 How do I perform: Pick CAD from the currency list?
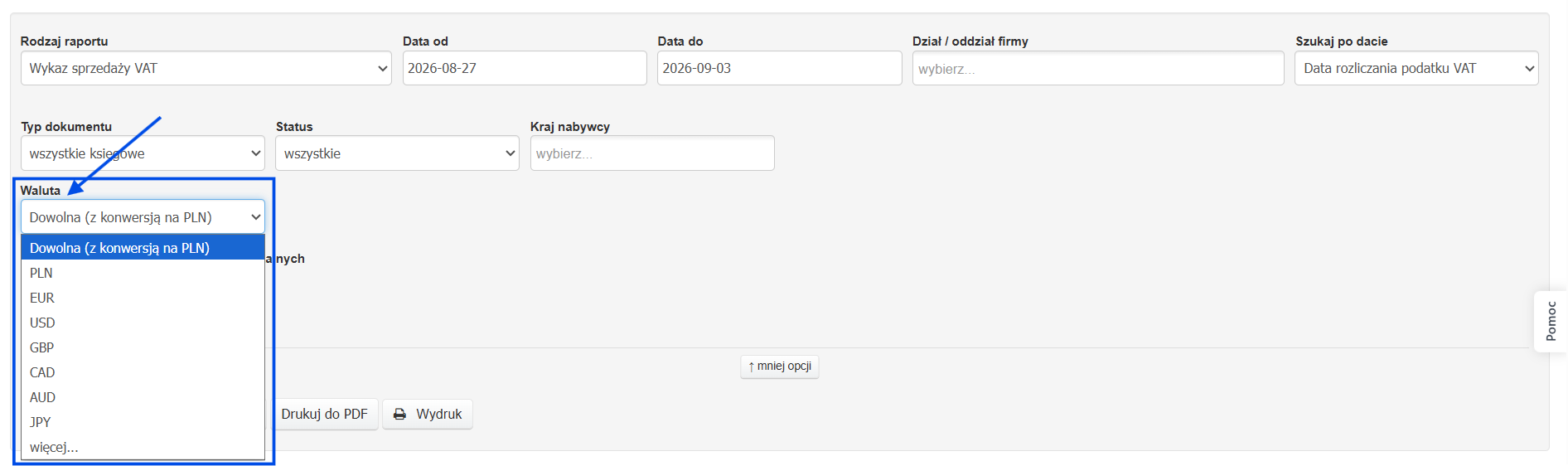(x=143, y=372)
